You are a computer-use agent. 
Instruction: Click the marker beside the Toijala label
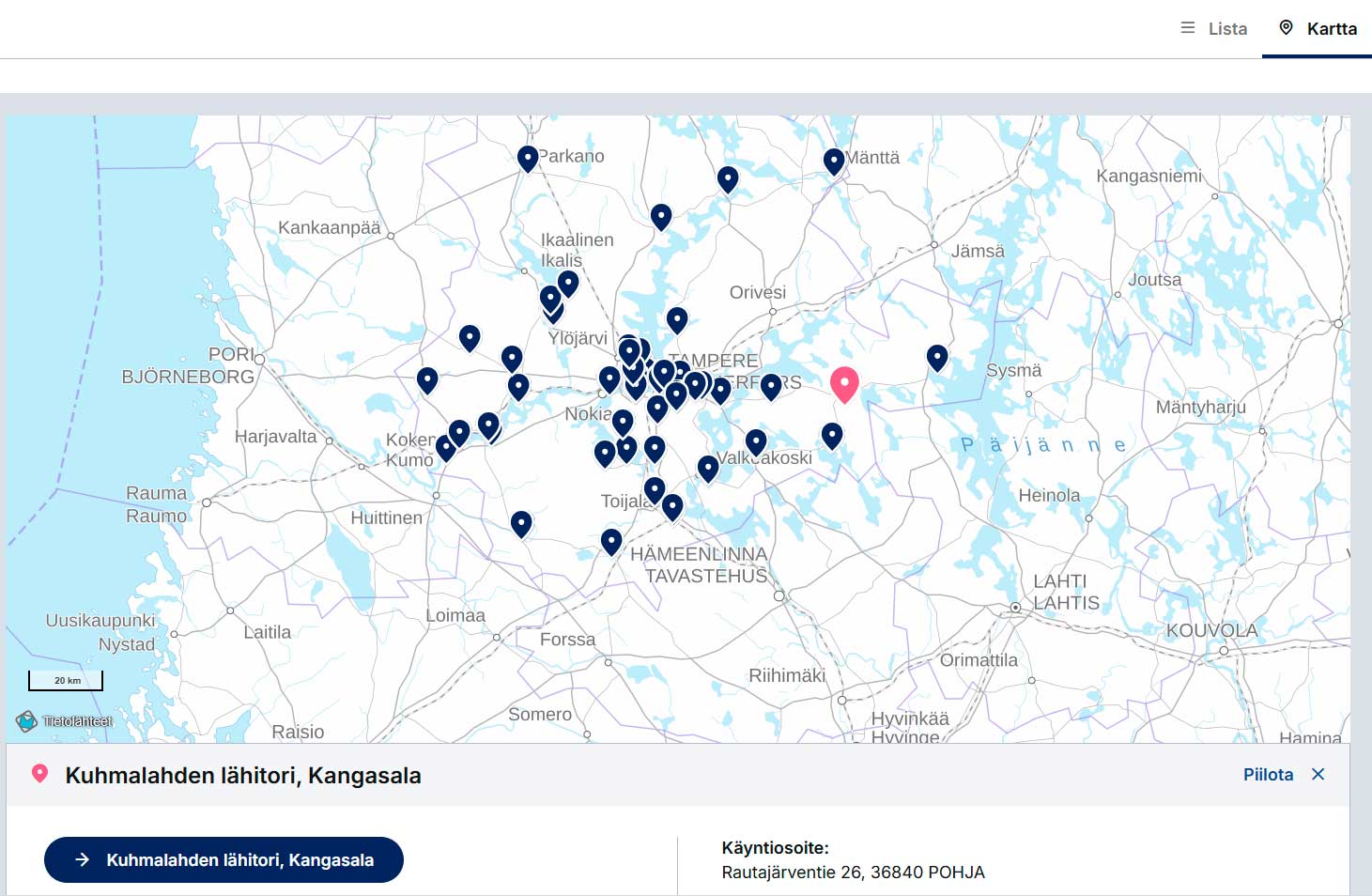tap(655, 488)
